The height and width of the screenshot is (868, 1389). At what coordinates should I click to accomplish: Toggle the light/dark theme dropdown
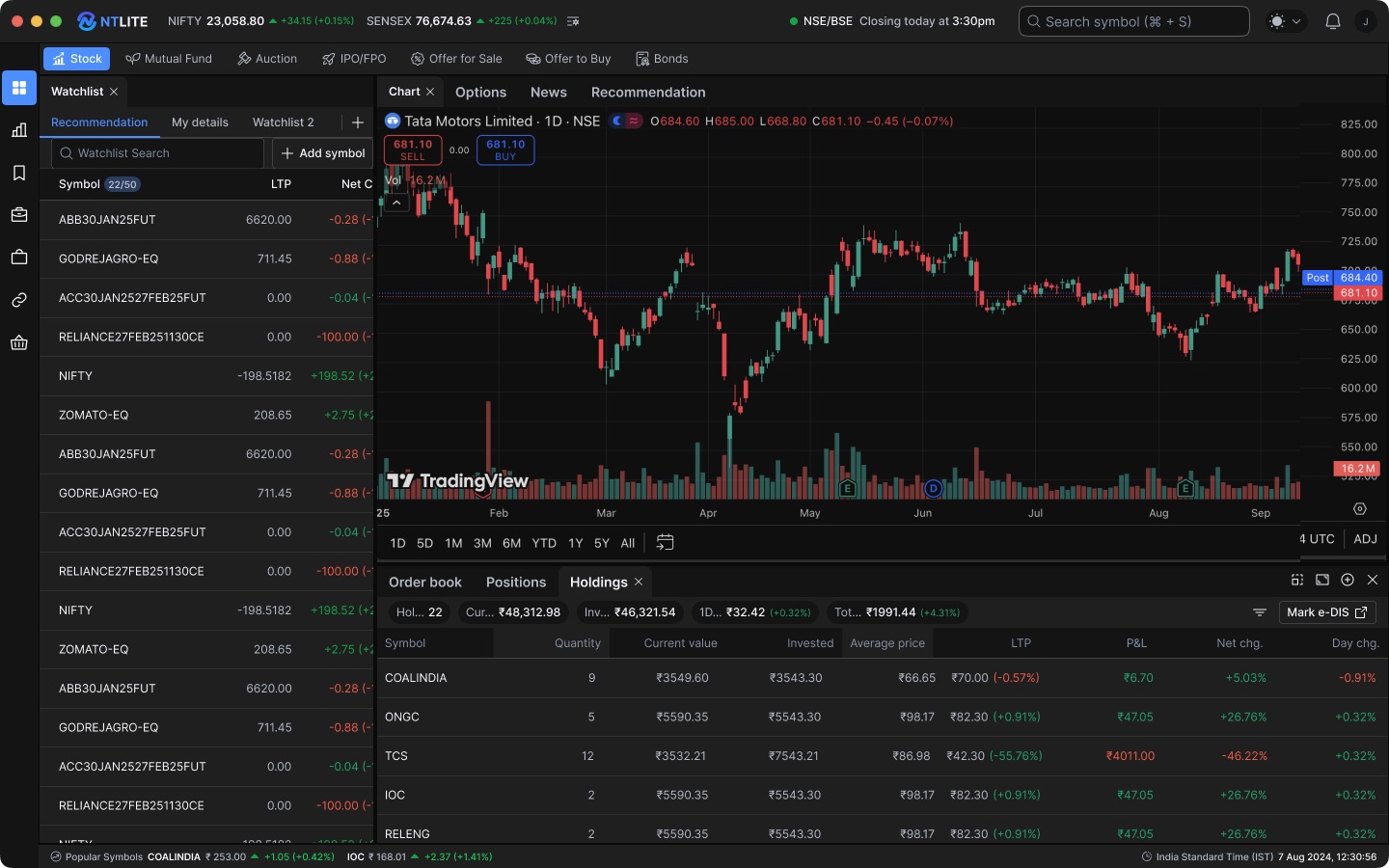(1286, 21)
